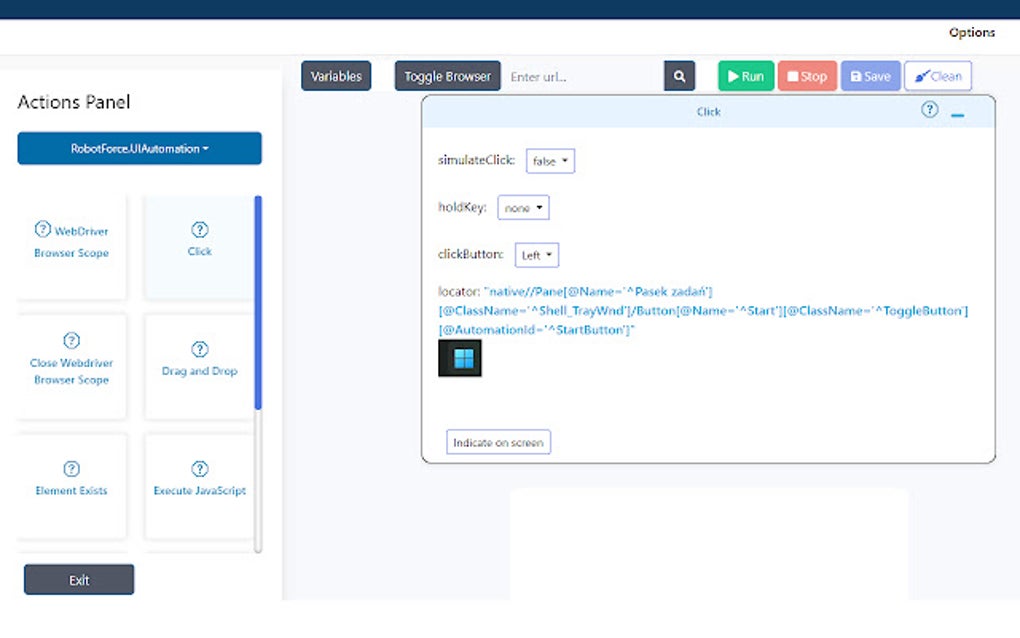Select the Click action card icon
The image size is (1020, 638).
tap(199, 230)
